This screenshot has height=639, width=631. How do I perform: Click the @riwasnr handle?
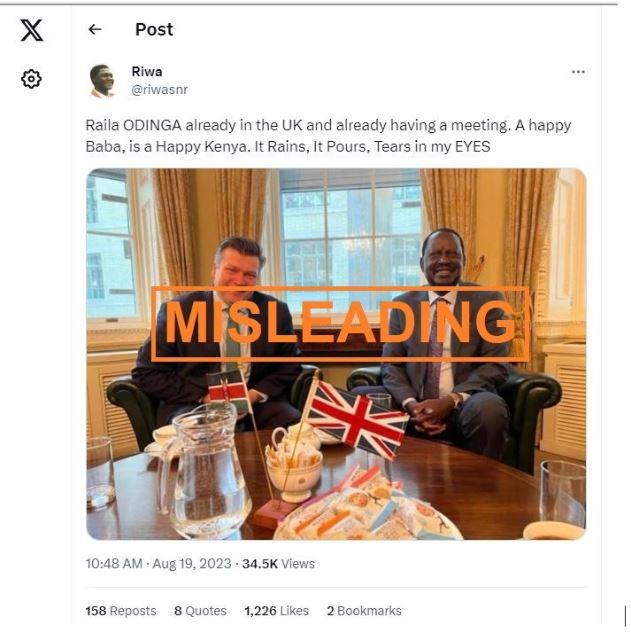click(x=159, y=90)
